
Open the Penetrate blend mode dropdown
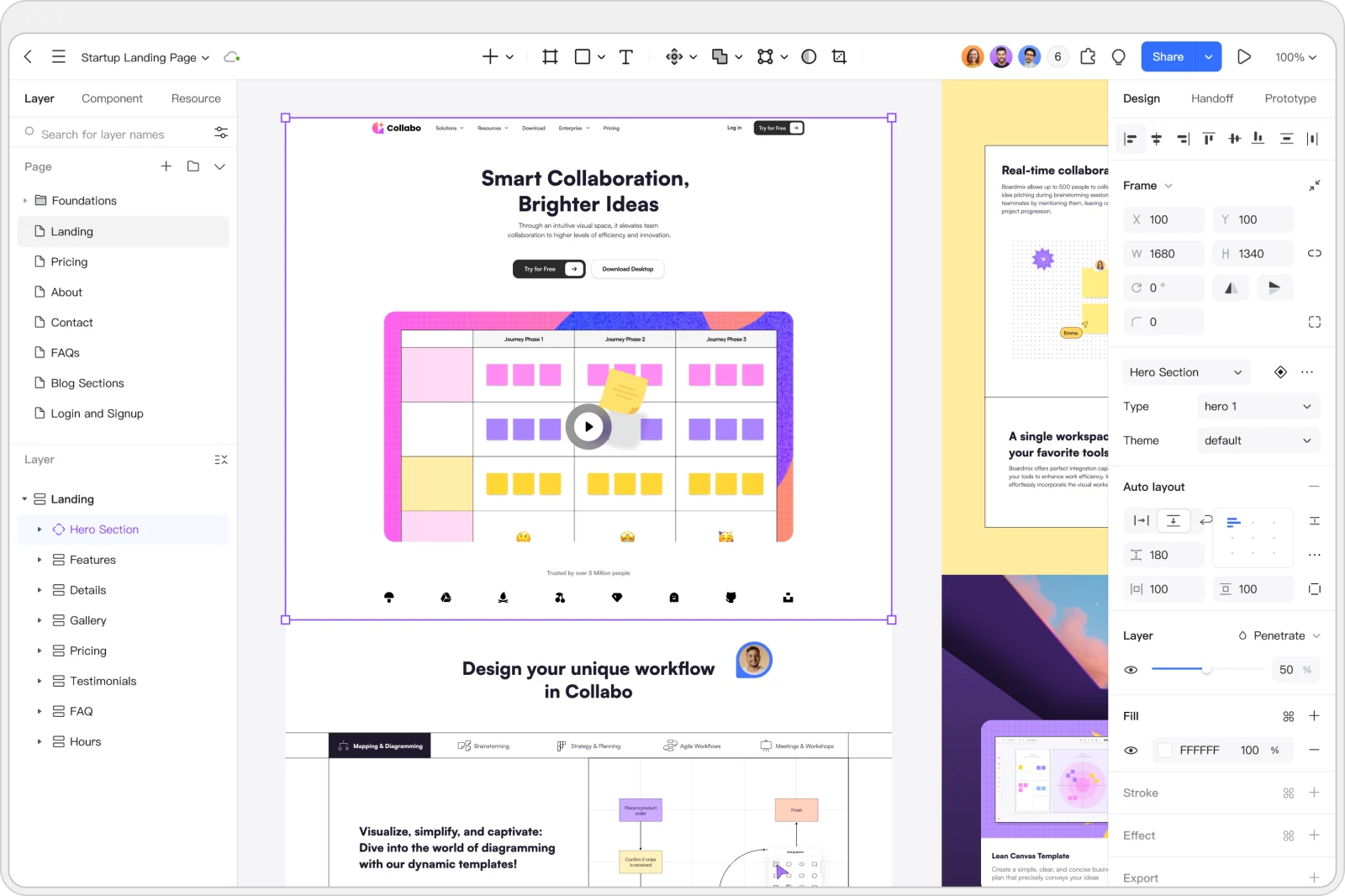click(x=1279, y=635)
